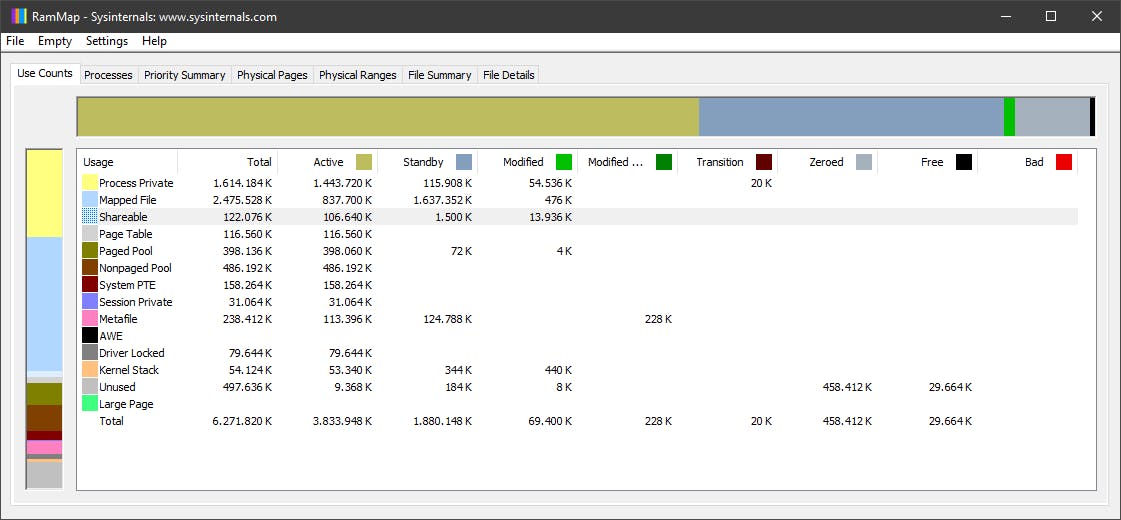Screen dimensions: 1121x520
Task: Click the Process Private yellow color icon
Action: click(x=89, y=183)
